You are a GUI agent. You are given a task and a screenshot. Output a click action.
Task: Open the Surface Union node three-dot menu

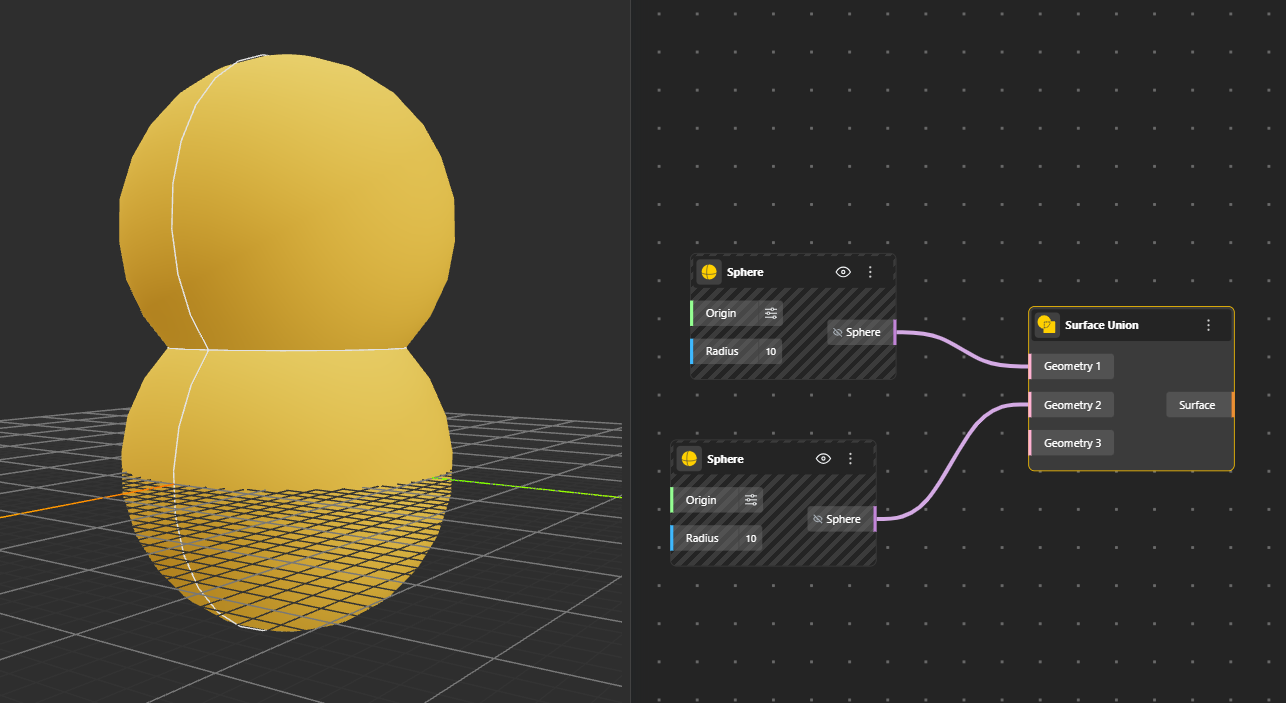[x=1208, y=325]
